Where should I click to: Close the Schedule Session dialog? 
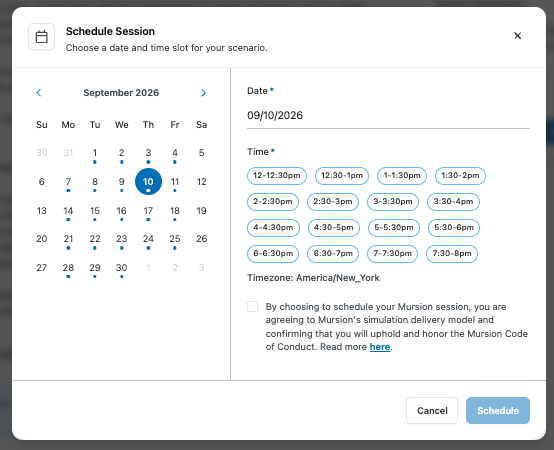coord(517,36)
